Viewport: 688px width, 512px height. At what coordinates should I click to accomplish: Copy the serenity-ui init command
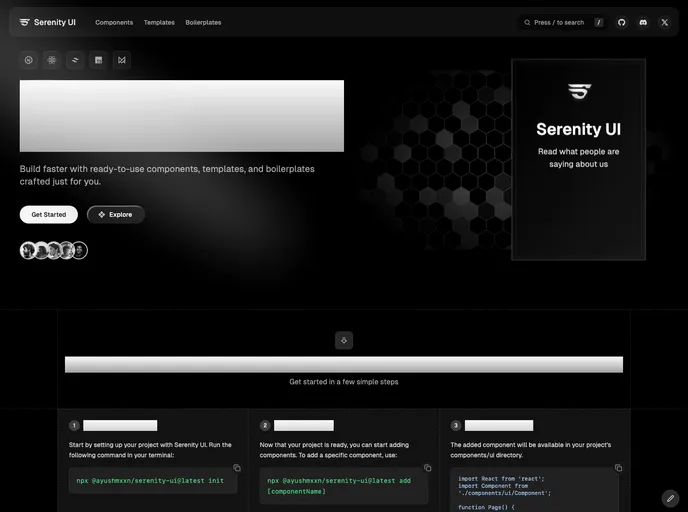(x=237, y=468)
